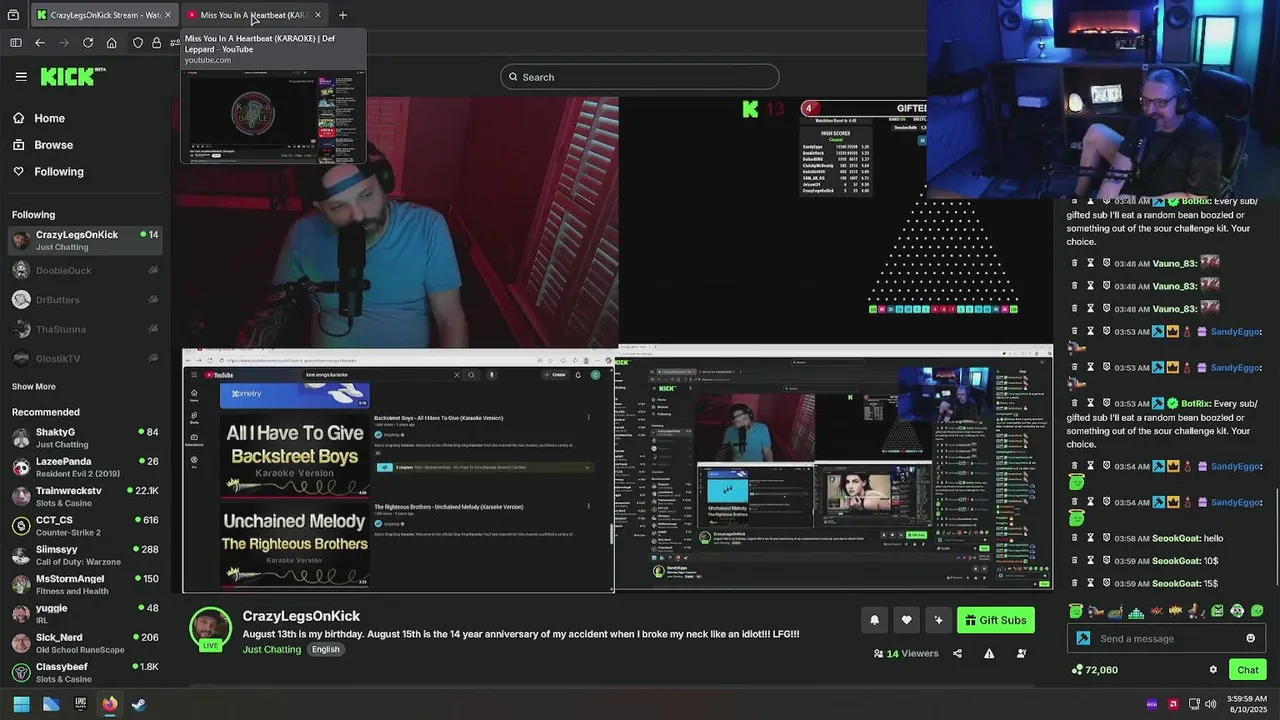Viewport: 1280px width, 720px height.
Task: Click the notification bell for CrazyLegsOnKick
Action: pyautogui.click(x=874, y=620)
